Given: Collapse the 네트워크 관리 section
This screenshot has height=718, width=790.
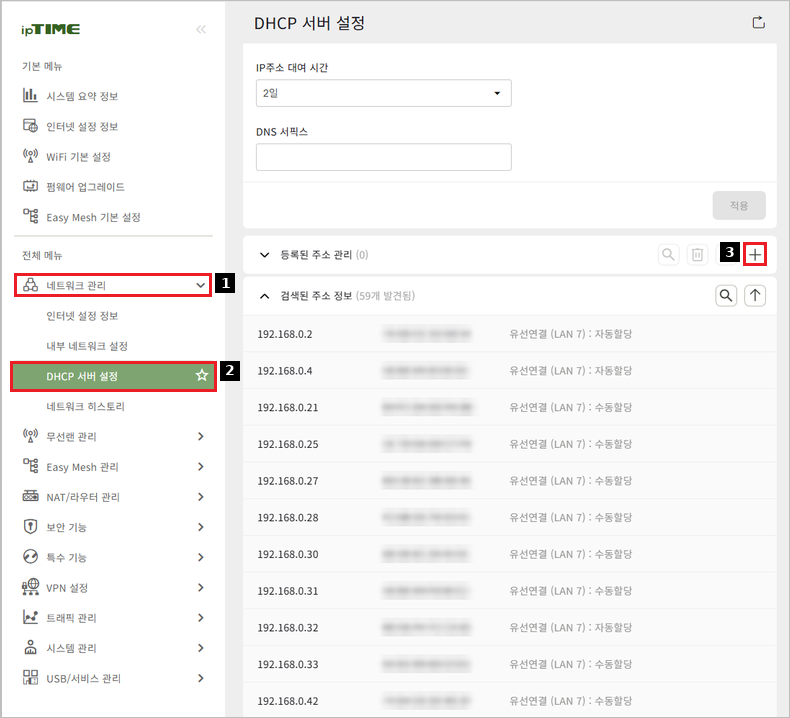Looking at the screenshot, I should click(113, 285).
